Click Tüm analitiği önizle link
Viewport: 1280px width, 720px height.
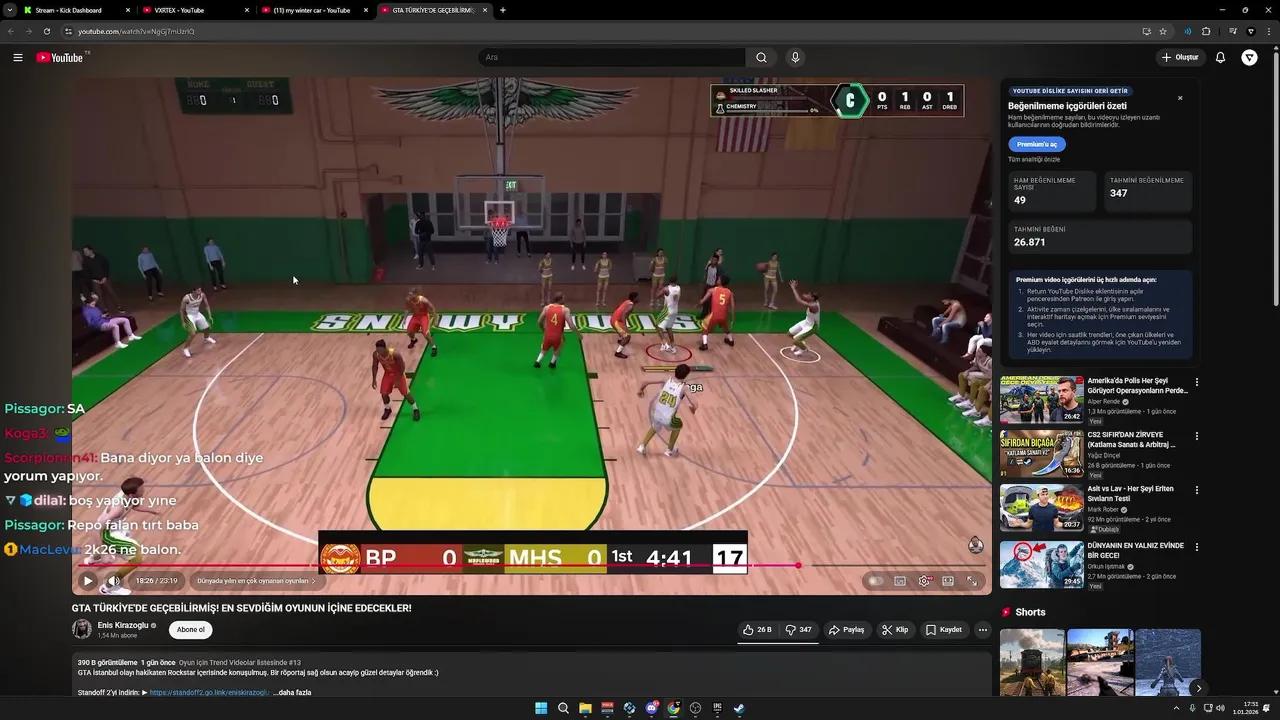tap(1034, 159)
